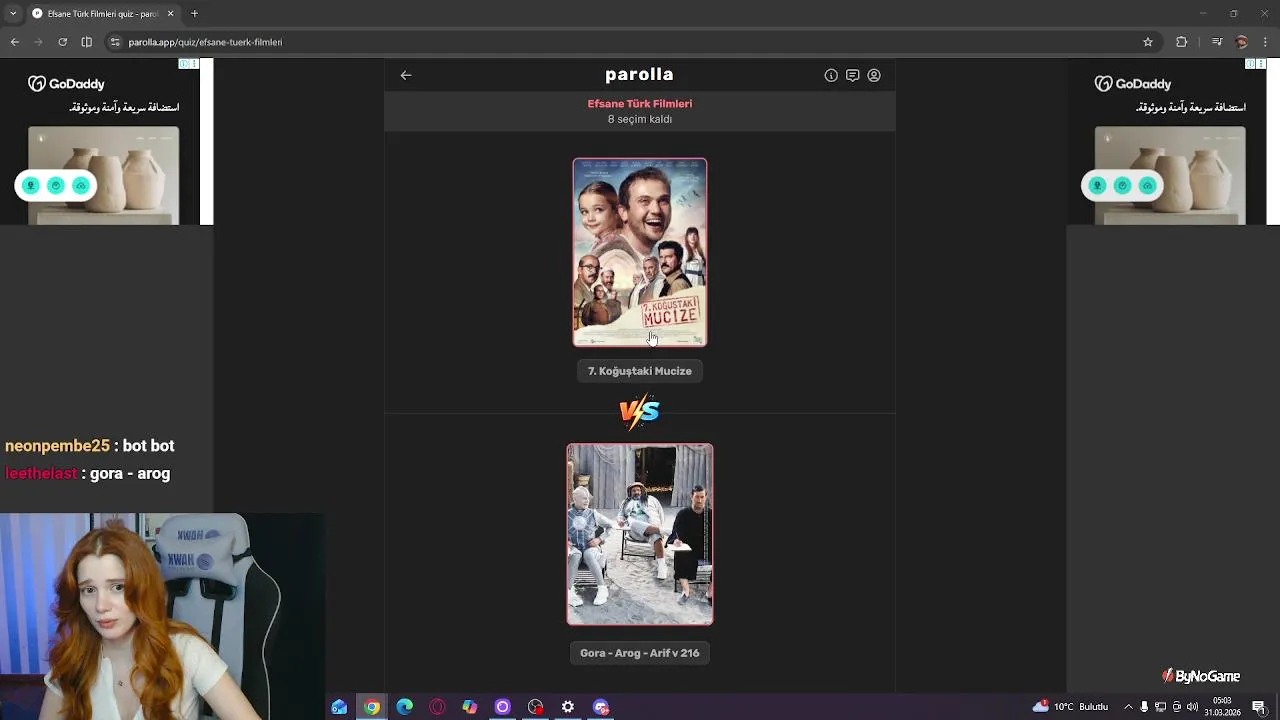Click the address bar URL field
The height and width of the screenshot is (720, 1280).
[x=630, y=42]
